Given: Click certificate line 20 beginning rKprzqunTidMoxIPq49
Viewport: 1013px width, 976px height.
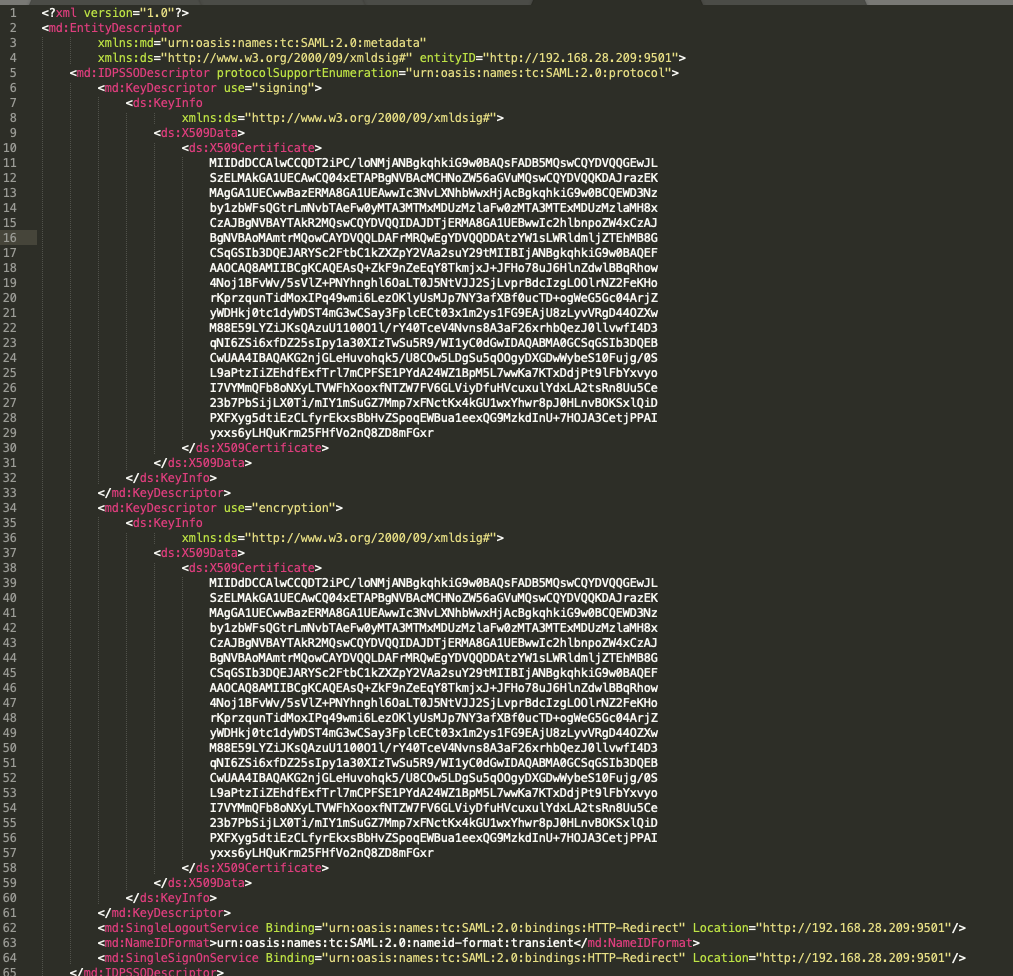Looking at the screenshot, I should tap(433, 298).
